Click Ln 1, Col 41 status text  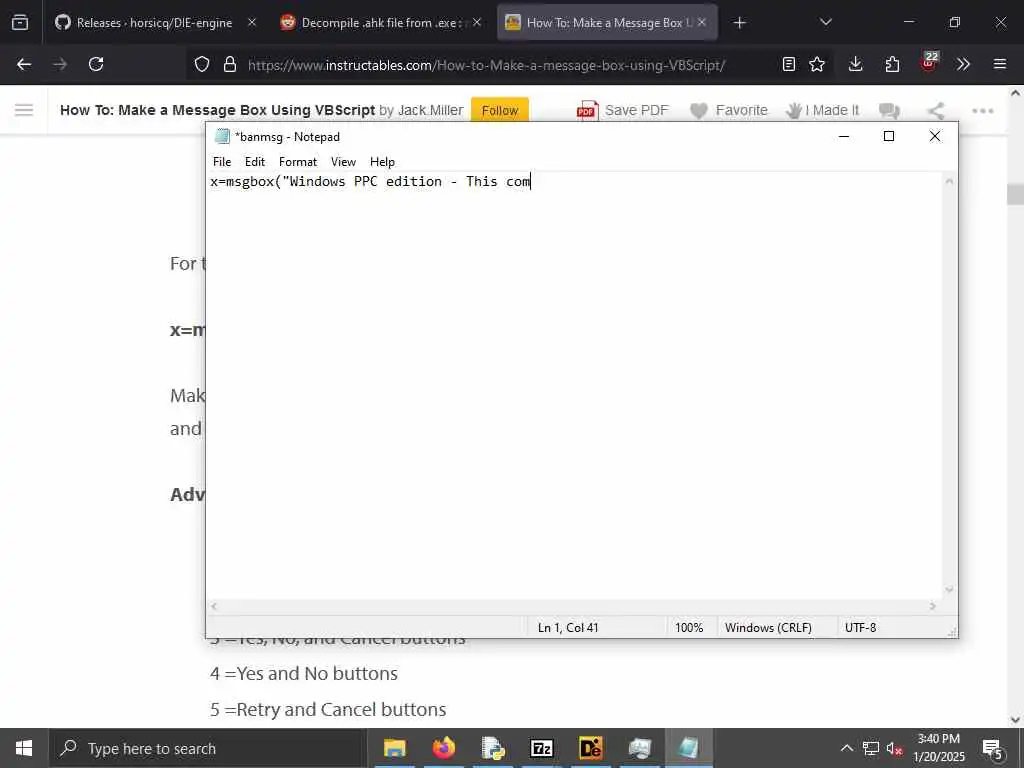(x=568, y=628)
